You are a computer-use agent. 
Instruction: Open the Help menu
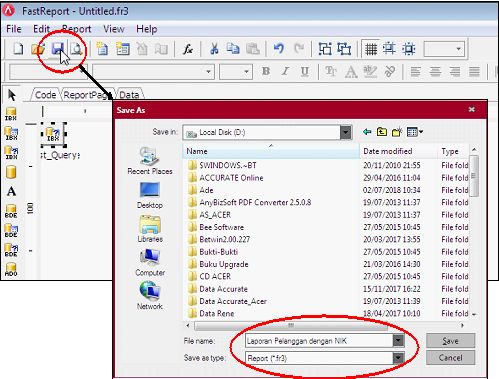(147, 29)
